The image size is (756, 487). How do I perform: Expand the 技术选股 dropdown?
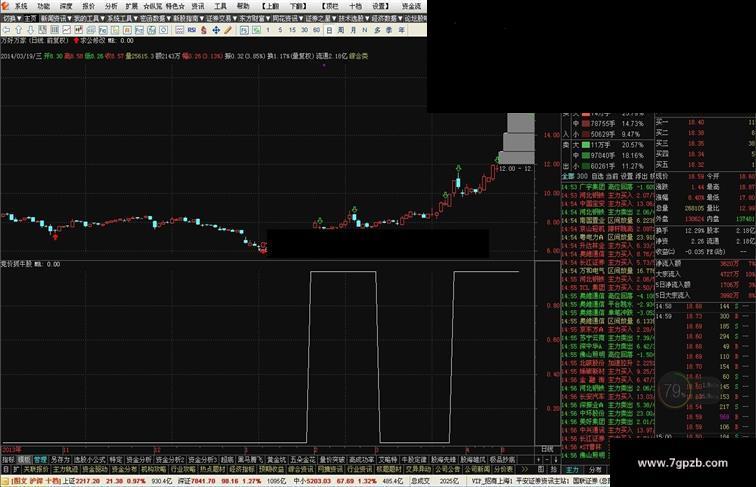353,18
